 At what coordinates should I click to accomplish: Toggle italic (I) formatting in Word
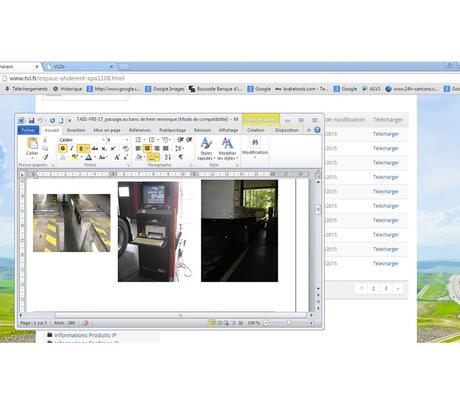point(71,148)
